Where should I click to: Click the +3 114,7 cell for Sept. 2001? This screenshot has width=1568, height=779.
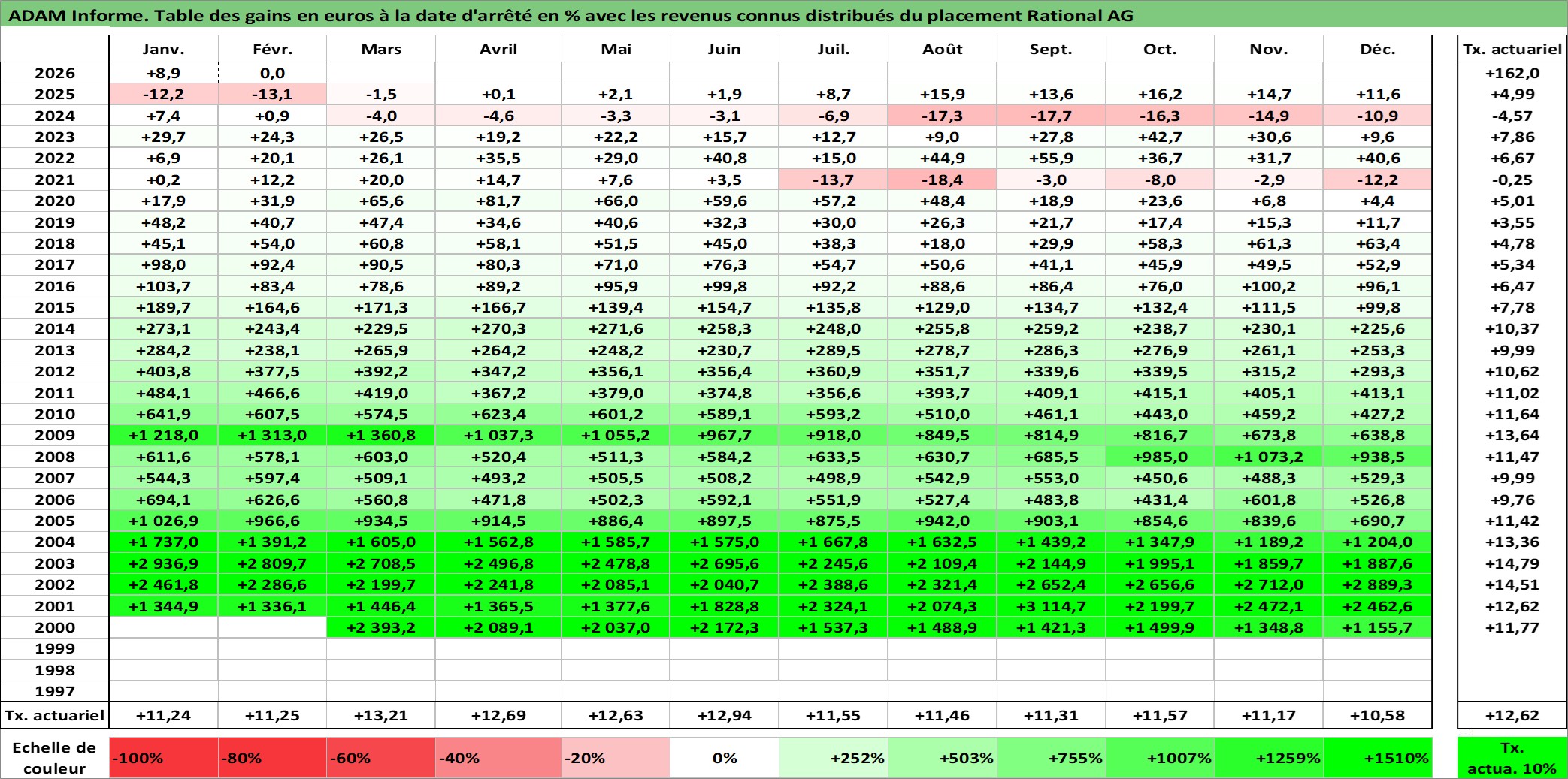(x=1051, y=606)
